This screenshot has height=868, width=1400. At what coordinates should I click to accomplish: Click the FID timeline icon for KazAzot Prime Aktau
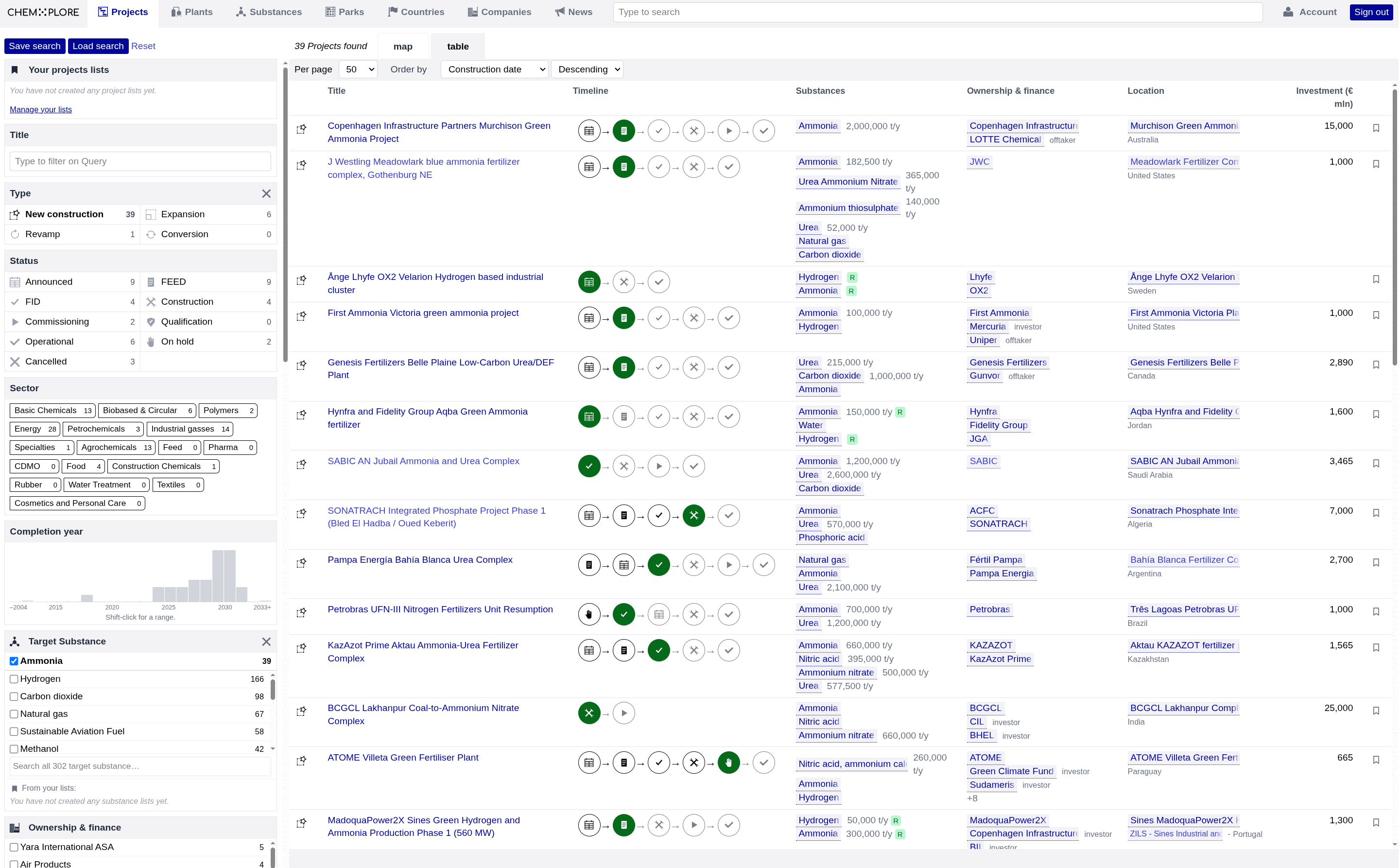click(x=659, y=650)
